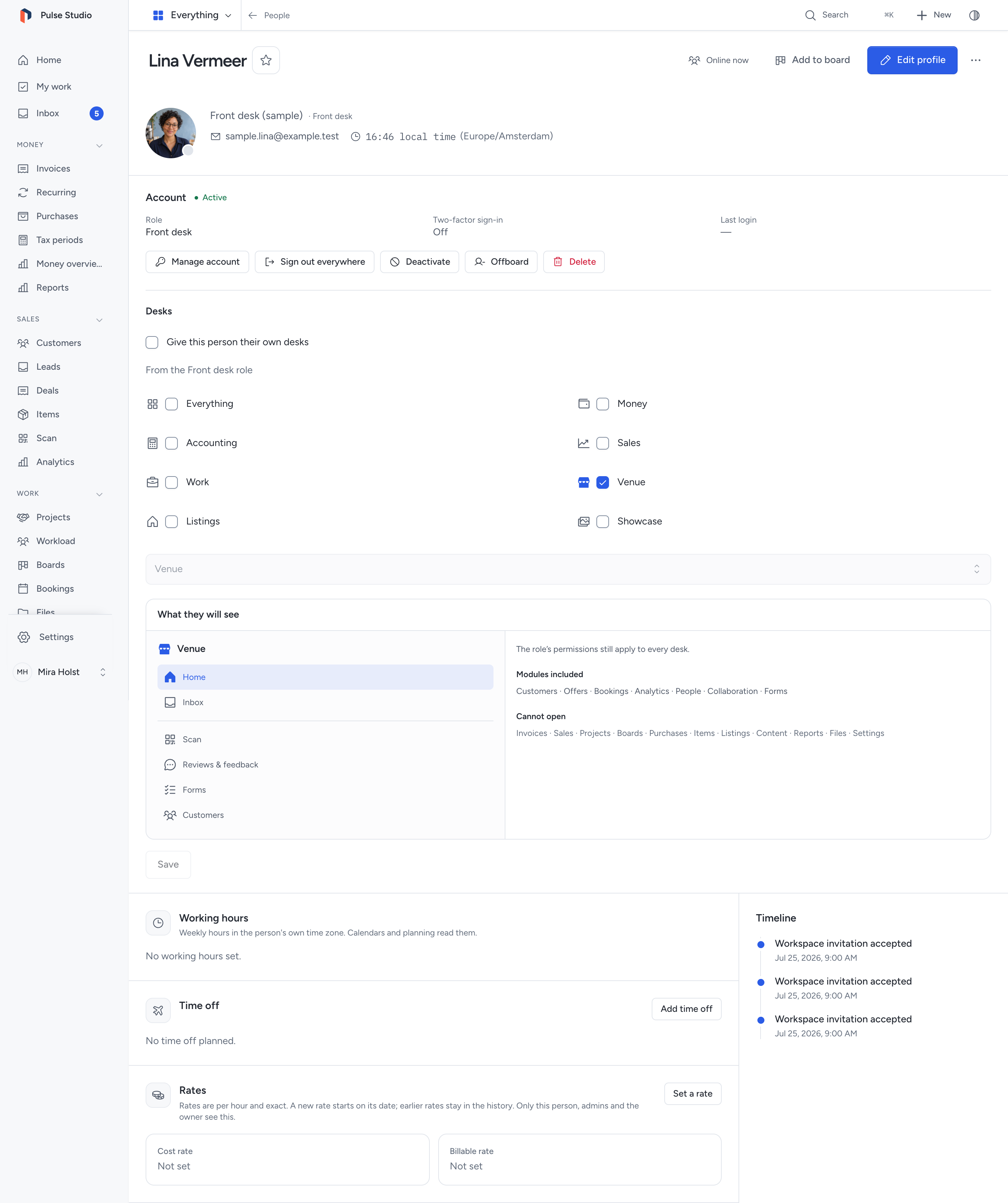
Task: Click the search magnifier icon
Action: coord(810,15)
